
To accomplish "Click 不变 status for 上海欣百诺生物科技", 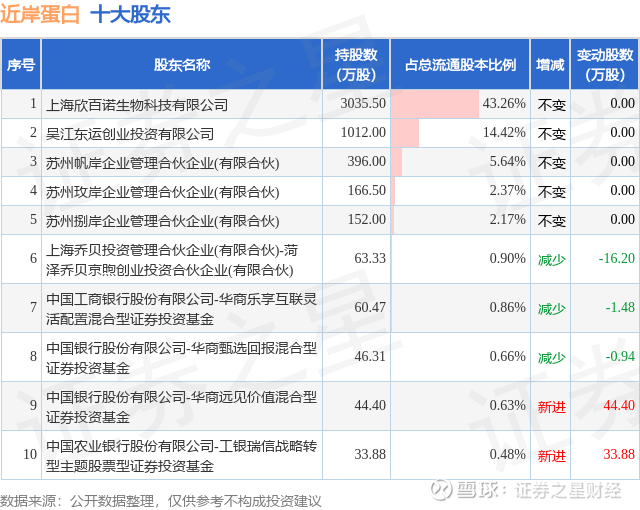I will click(x=551, y=104).
